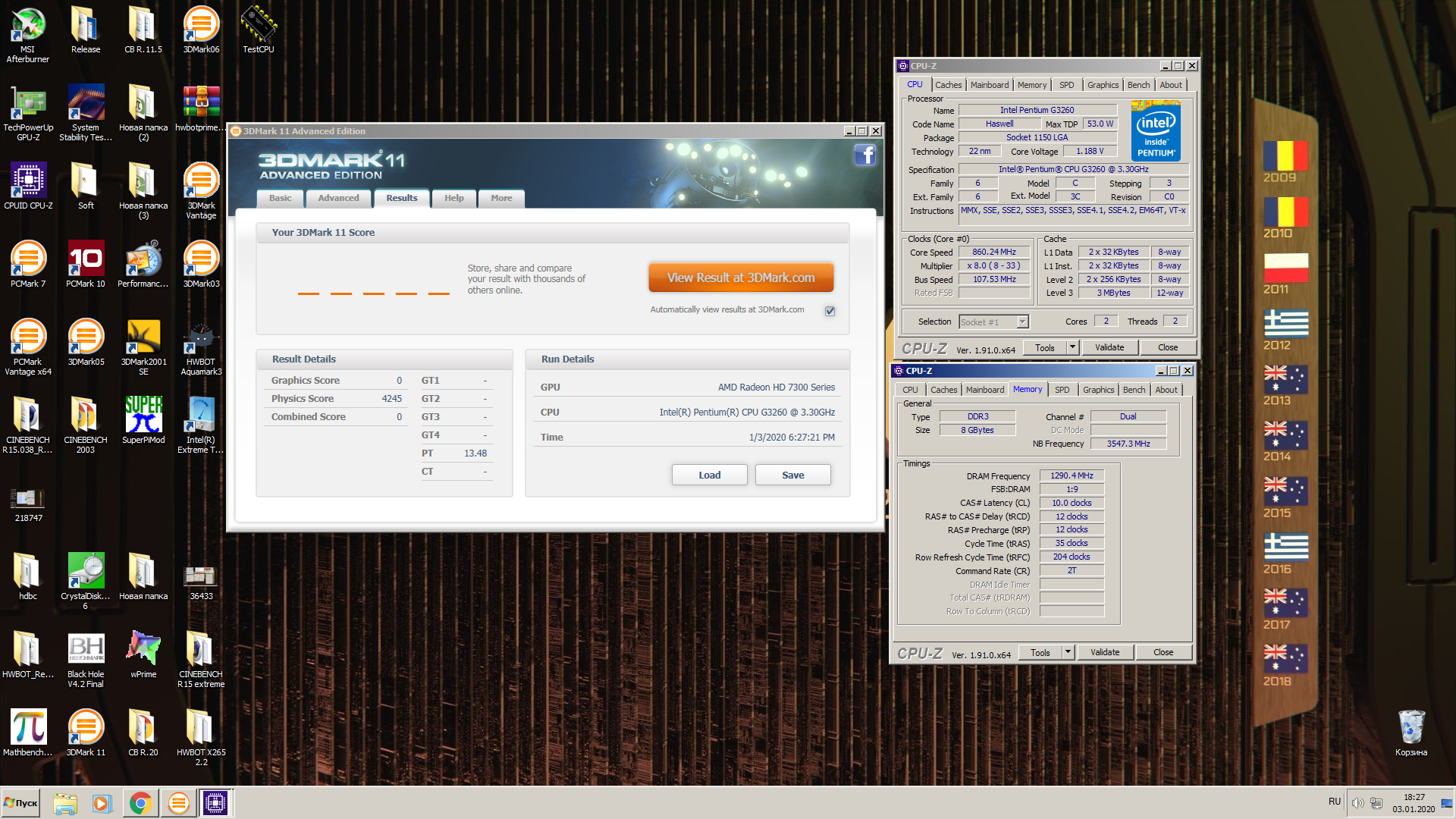
Task: Open SuperPiMod desktop icon
Action: 143,420
